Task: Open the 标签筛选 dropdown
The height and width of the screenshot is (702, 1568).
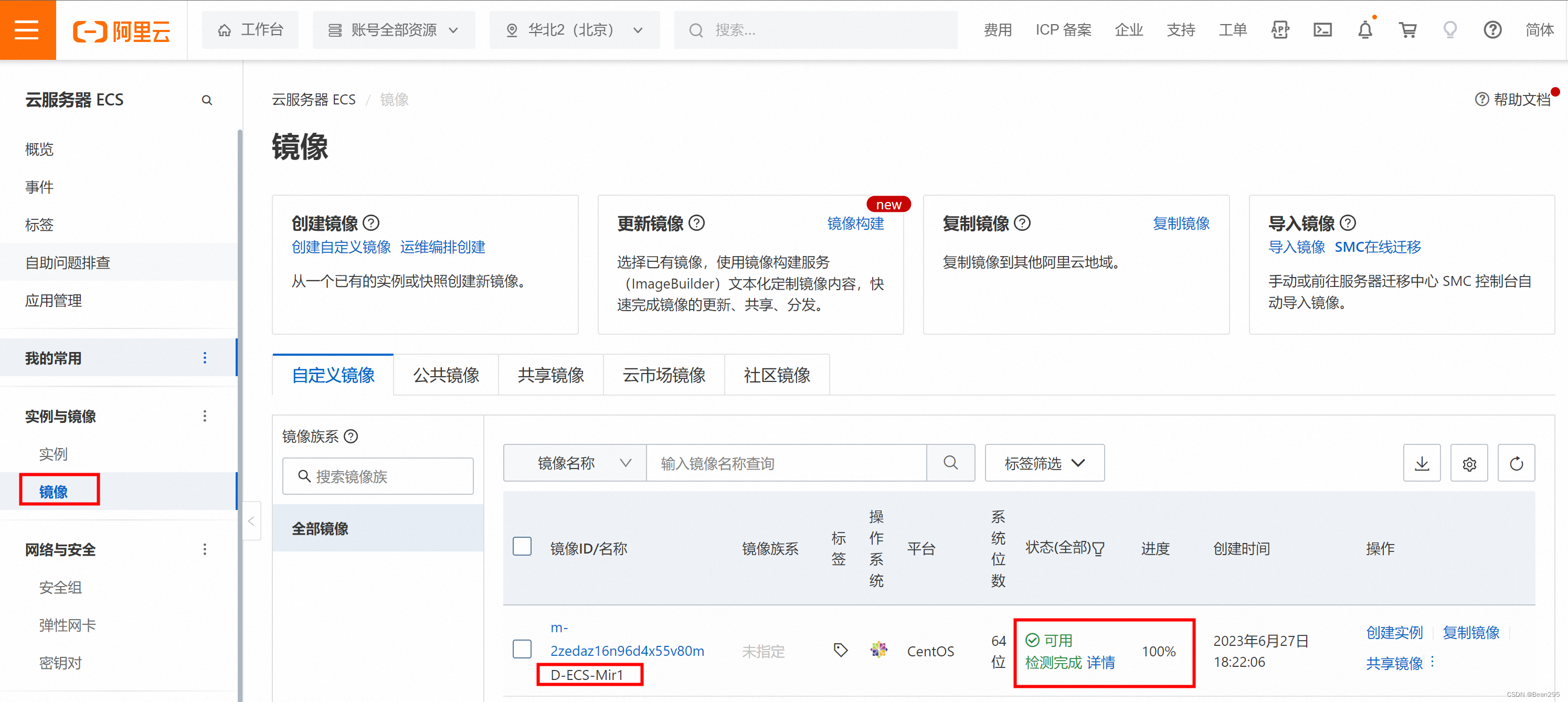Action: (1044, 463)
